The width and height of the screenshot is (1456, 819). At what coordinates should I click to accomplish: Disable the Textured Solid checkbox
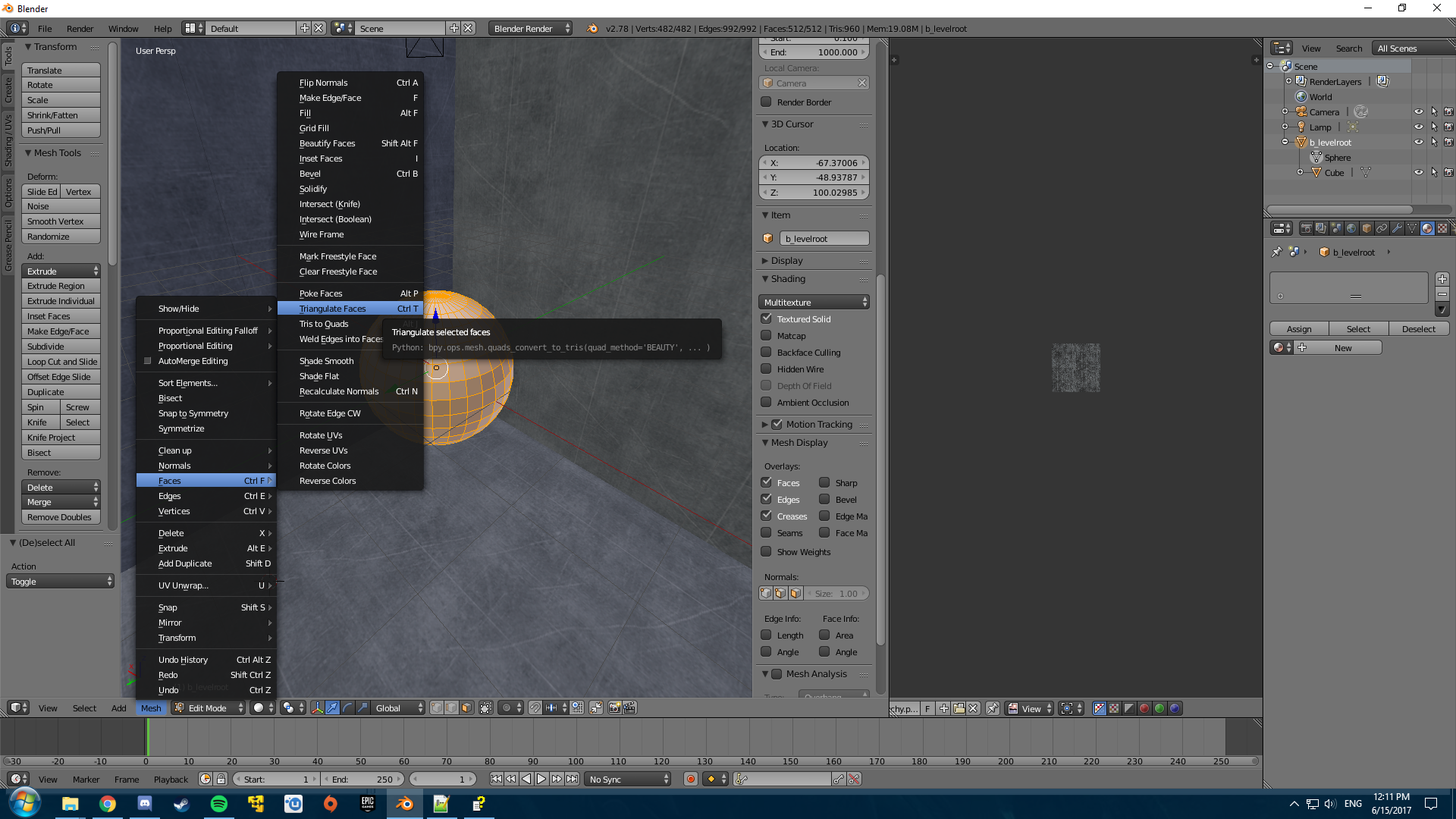767,319
